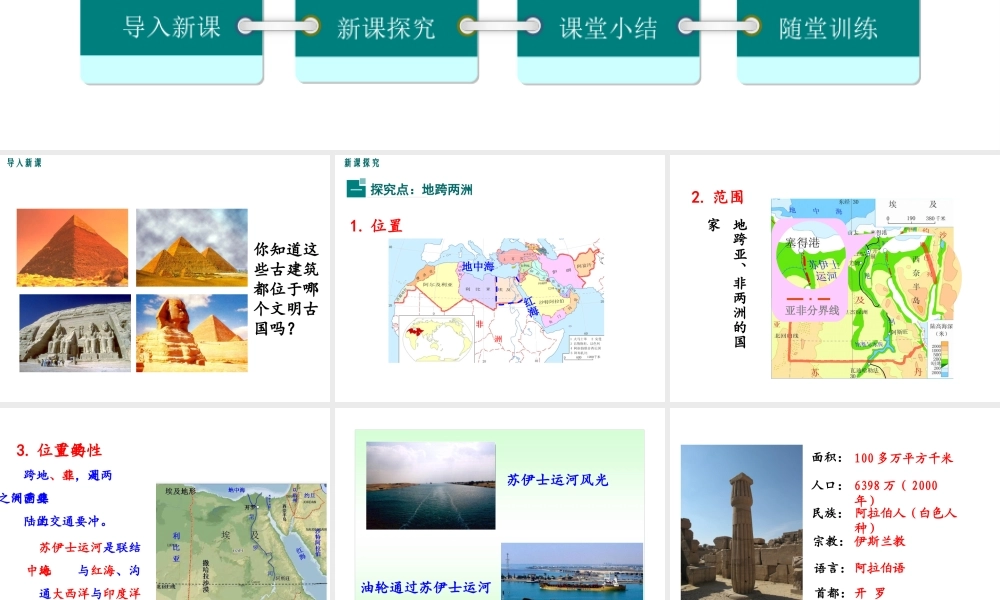The width and height of the screenshot is (1000, 600).
Task: Click the 塞得港 label in the circular inset
Action: [x=802, y=242]
